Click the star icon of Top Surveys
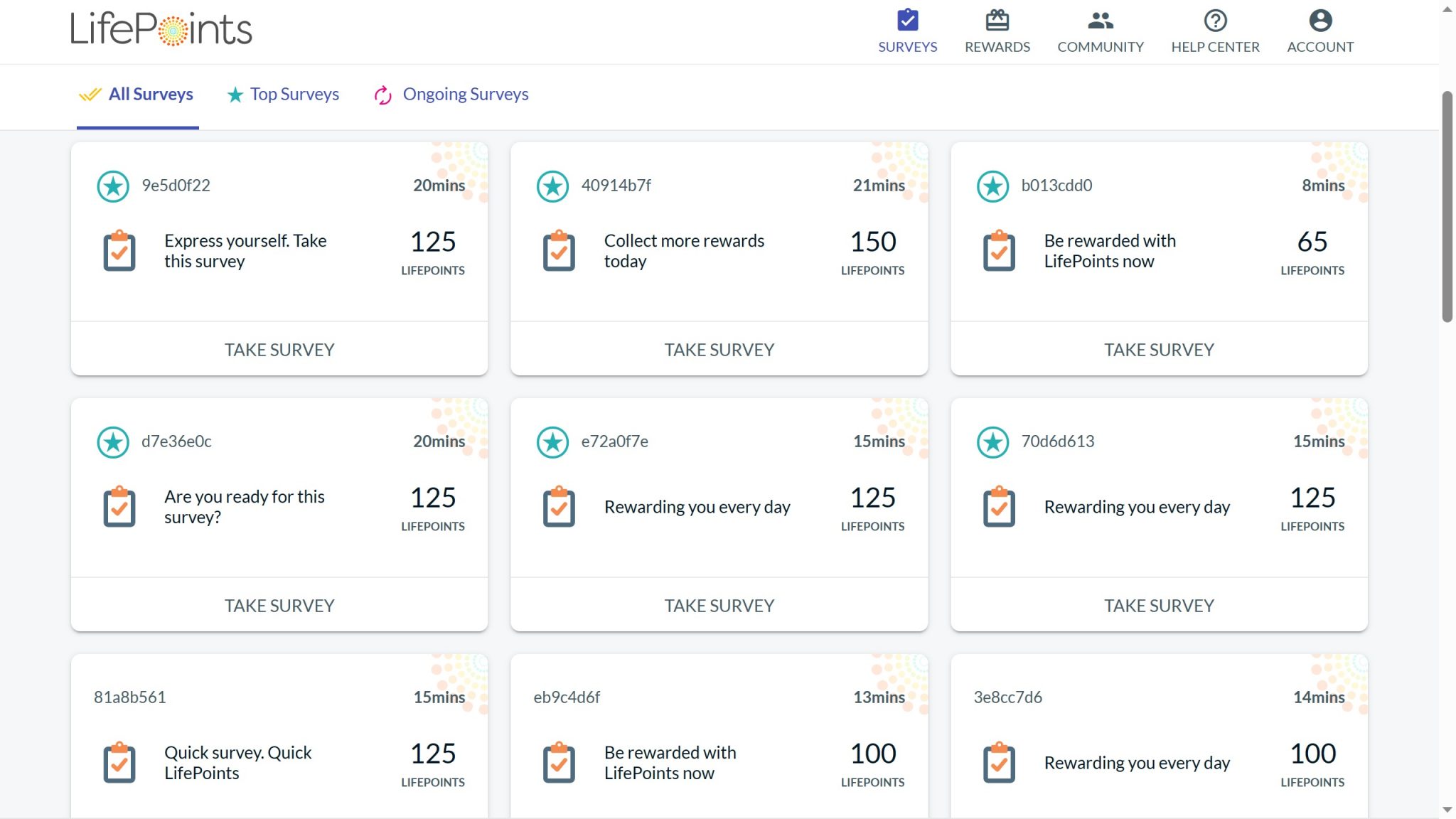 [x=235, y=95]
